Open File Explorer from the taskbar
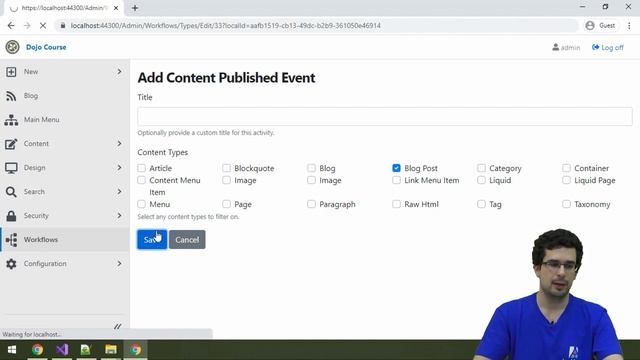Viewport: 640px width, 360px height. tap(111, 350)
